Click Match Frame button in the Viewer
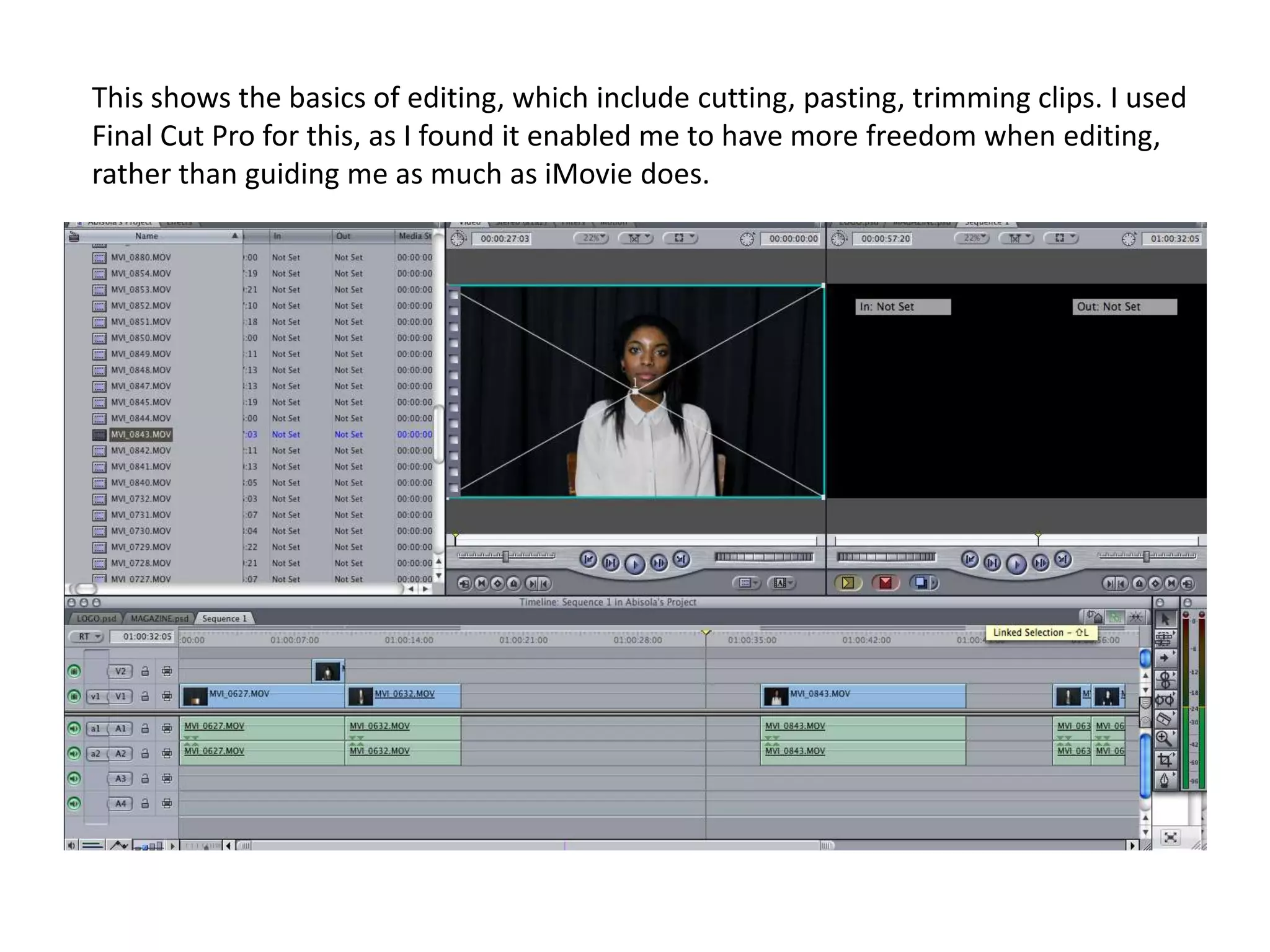Image resolution: width=1270 pixels, height=952 pixels. click(464, 583)
